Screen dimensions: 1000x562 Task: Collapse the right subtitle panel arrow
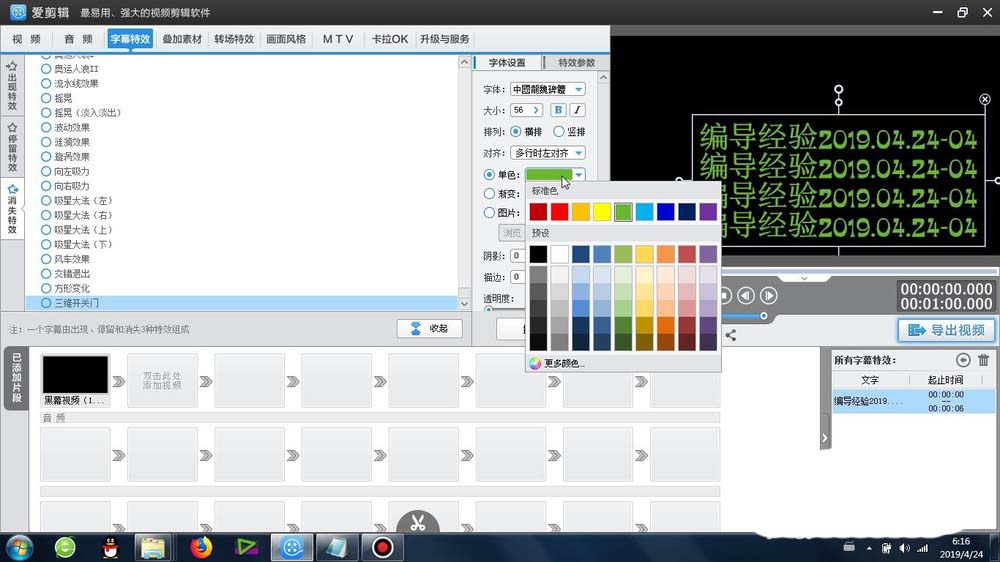pyautogui.click(x=825, y=438)
